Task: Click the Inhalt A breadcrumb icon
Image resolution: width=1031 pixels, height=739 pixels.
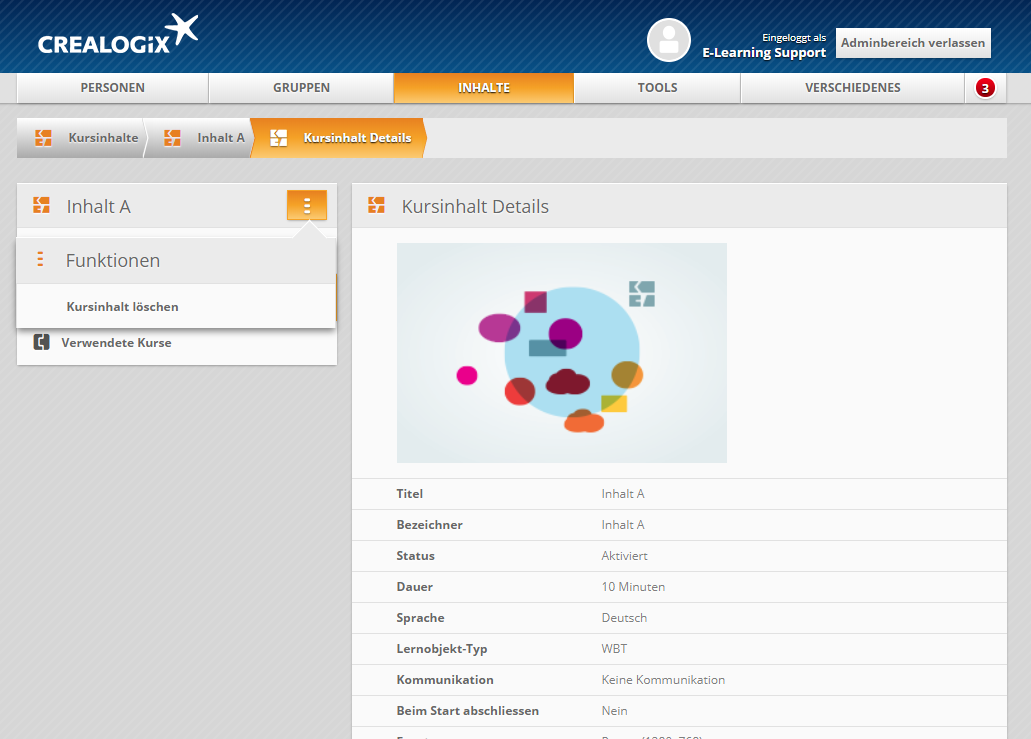Action: [x=172, y=138]
